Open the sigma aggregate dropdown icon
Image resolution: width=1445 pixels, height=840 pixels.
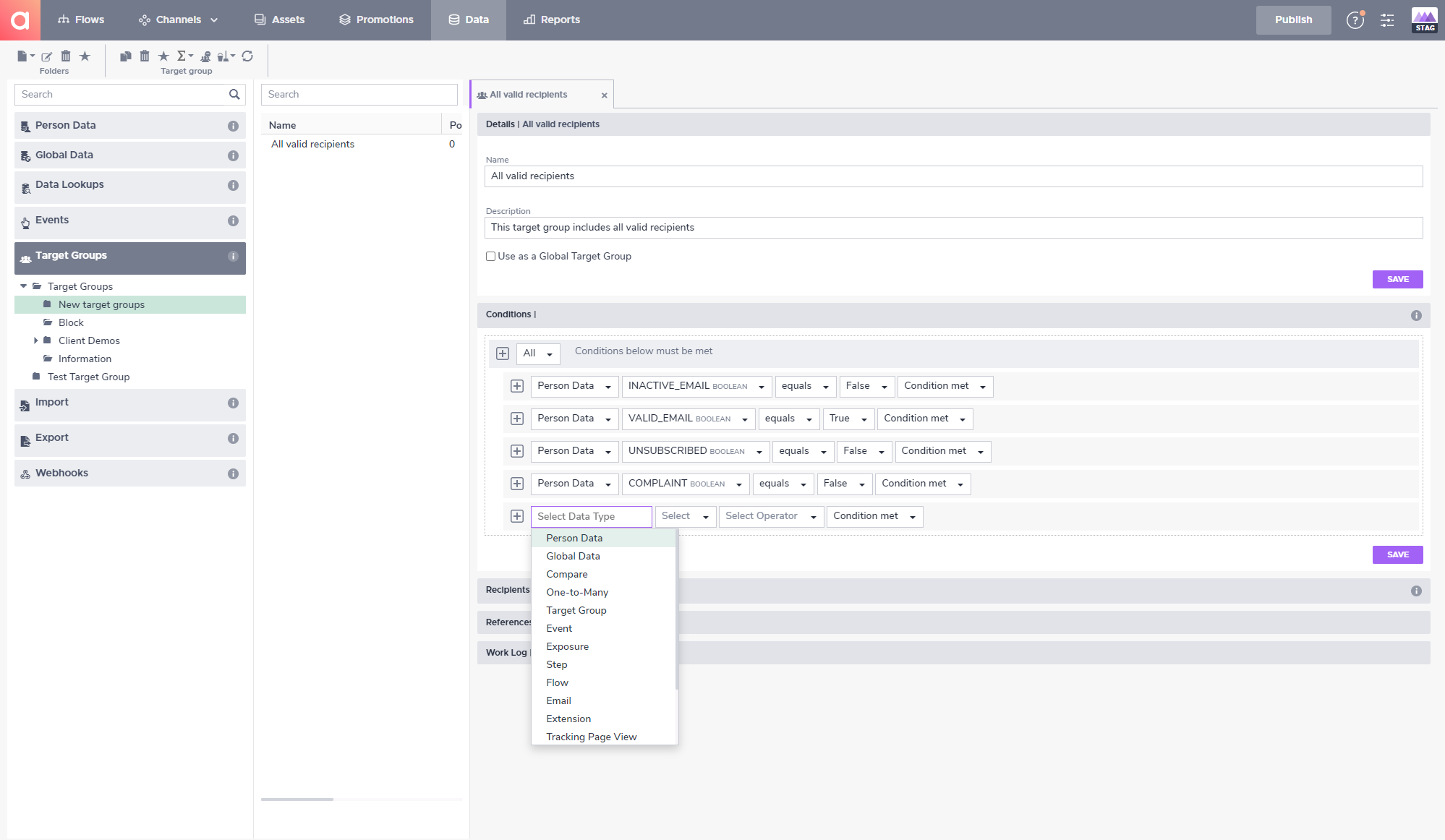tap(185, 56)
